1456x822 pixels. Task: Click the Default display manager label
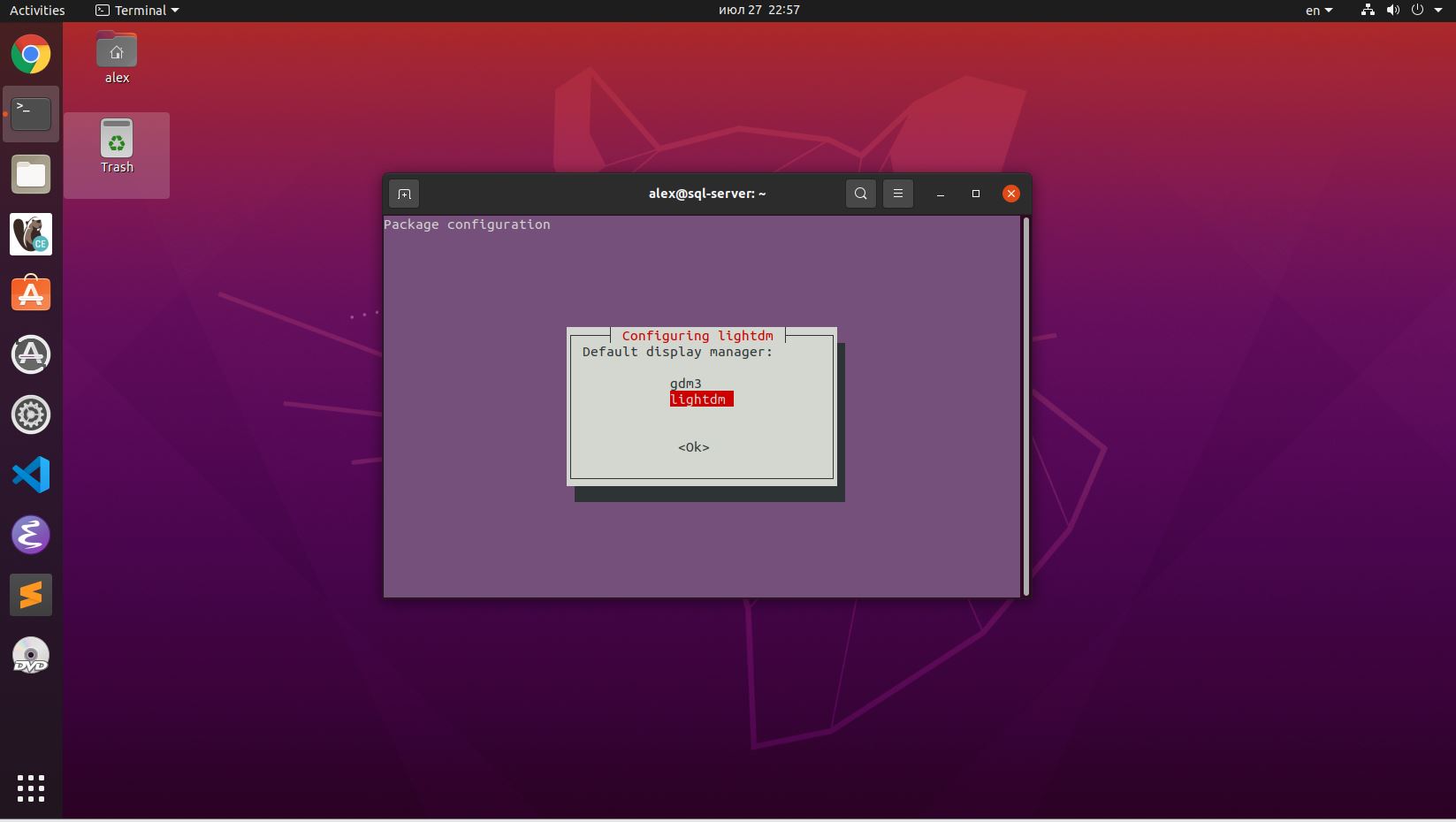click(x=677, y=352)
